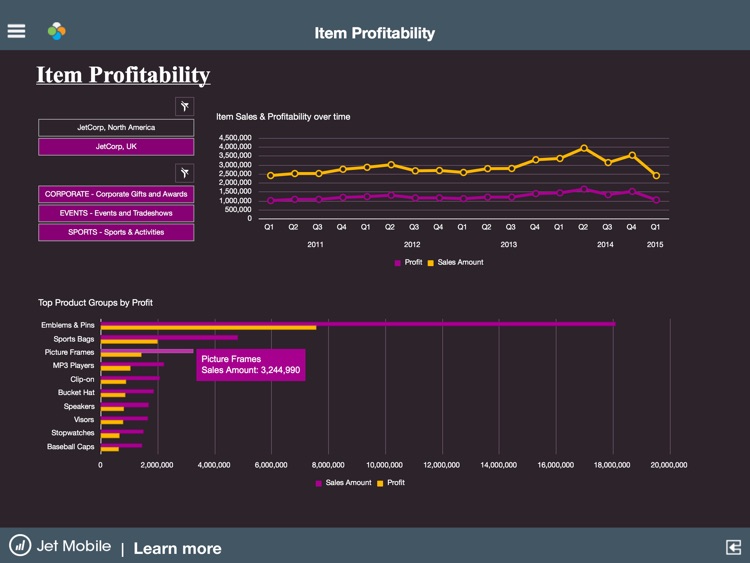Toggle SPORTS - Sports & Activities filter
The height and width of the screenshot is (563, 750).
click(117, 232)
